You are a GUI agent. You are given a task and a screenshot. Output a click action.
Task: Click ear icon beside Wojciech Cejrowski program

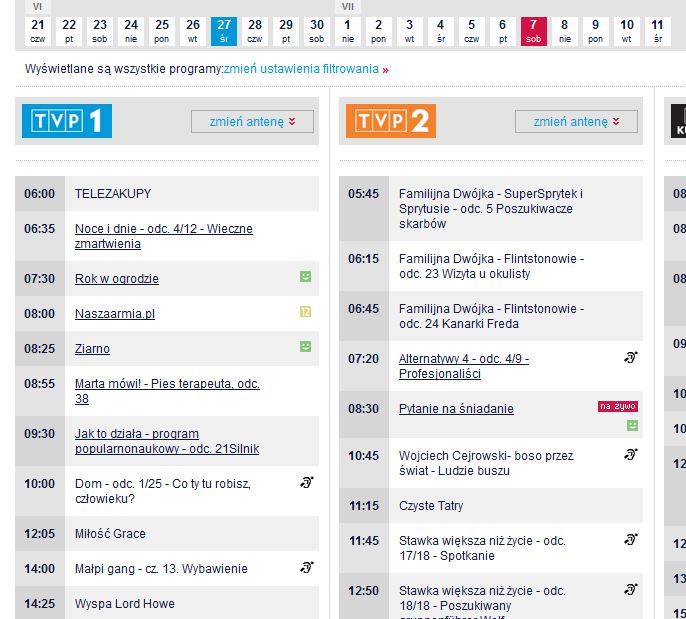pyautogui.click(x=631, y=454)
